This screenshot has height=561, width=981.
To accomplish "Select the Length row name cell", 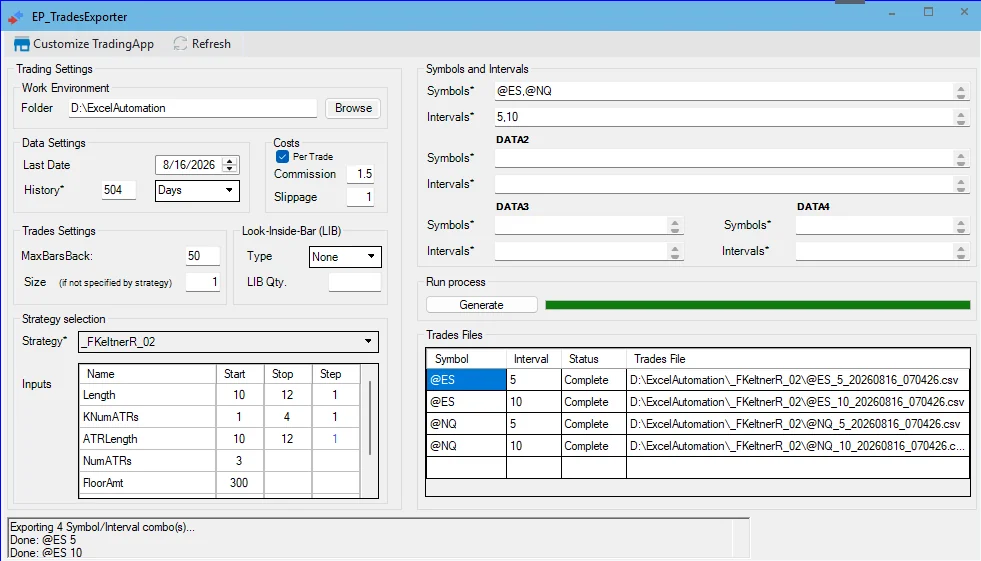I will (x=148, y=395).
